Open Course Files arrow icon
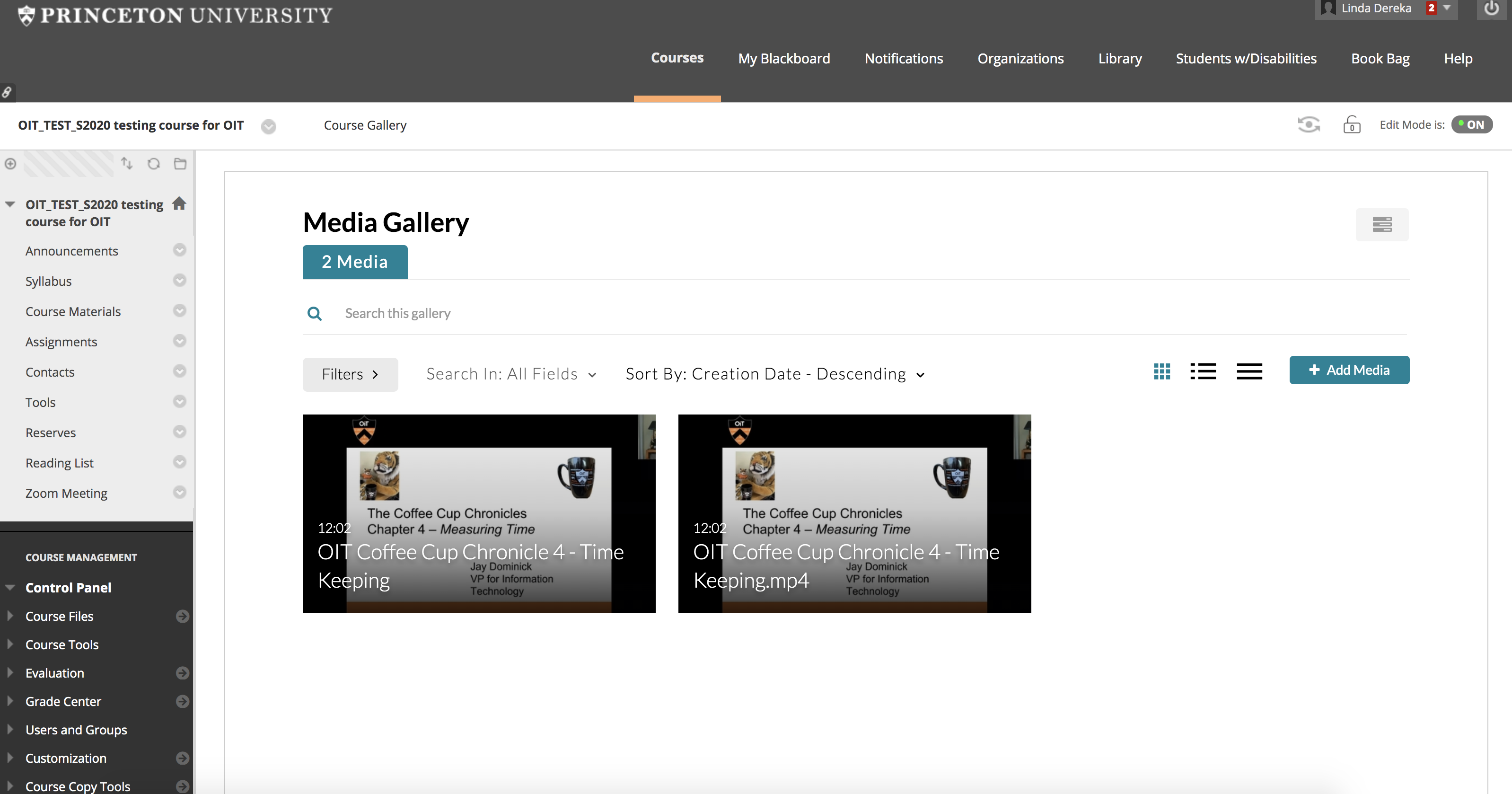 pos(183,616)
